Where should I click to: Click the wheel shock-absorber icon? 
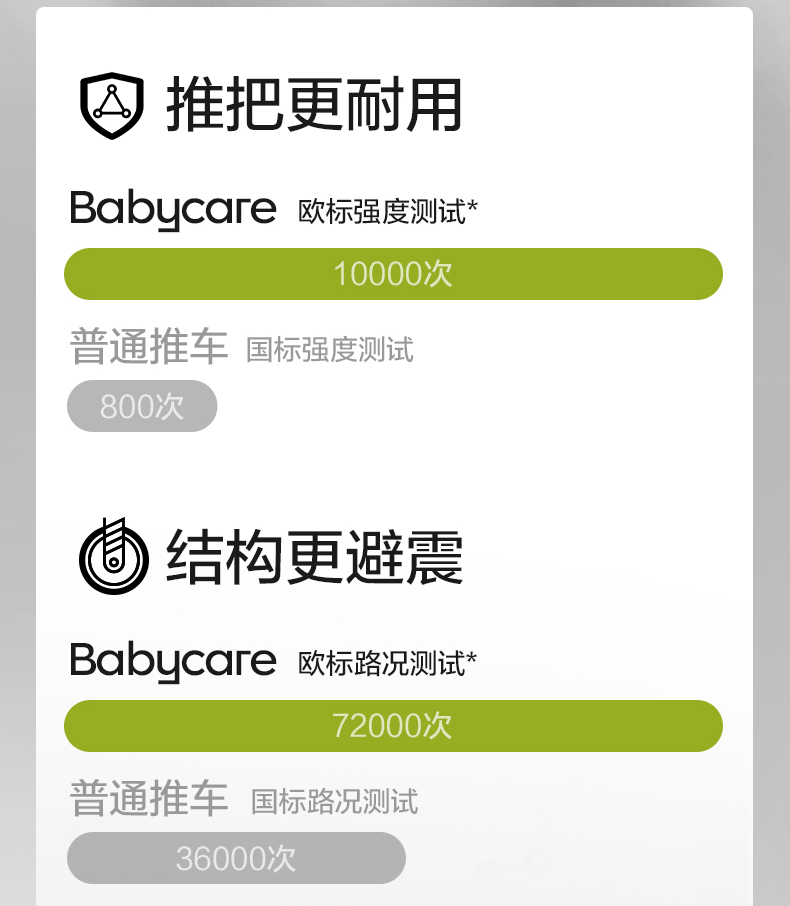[x=114, y=556]
